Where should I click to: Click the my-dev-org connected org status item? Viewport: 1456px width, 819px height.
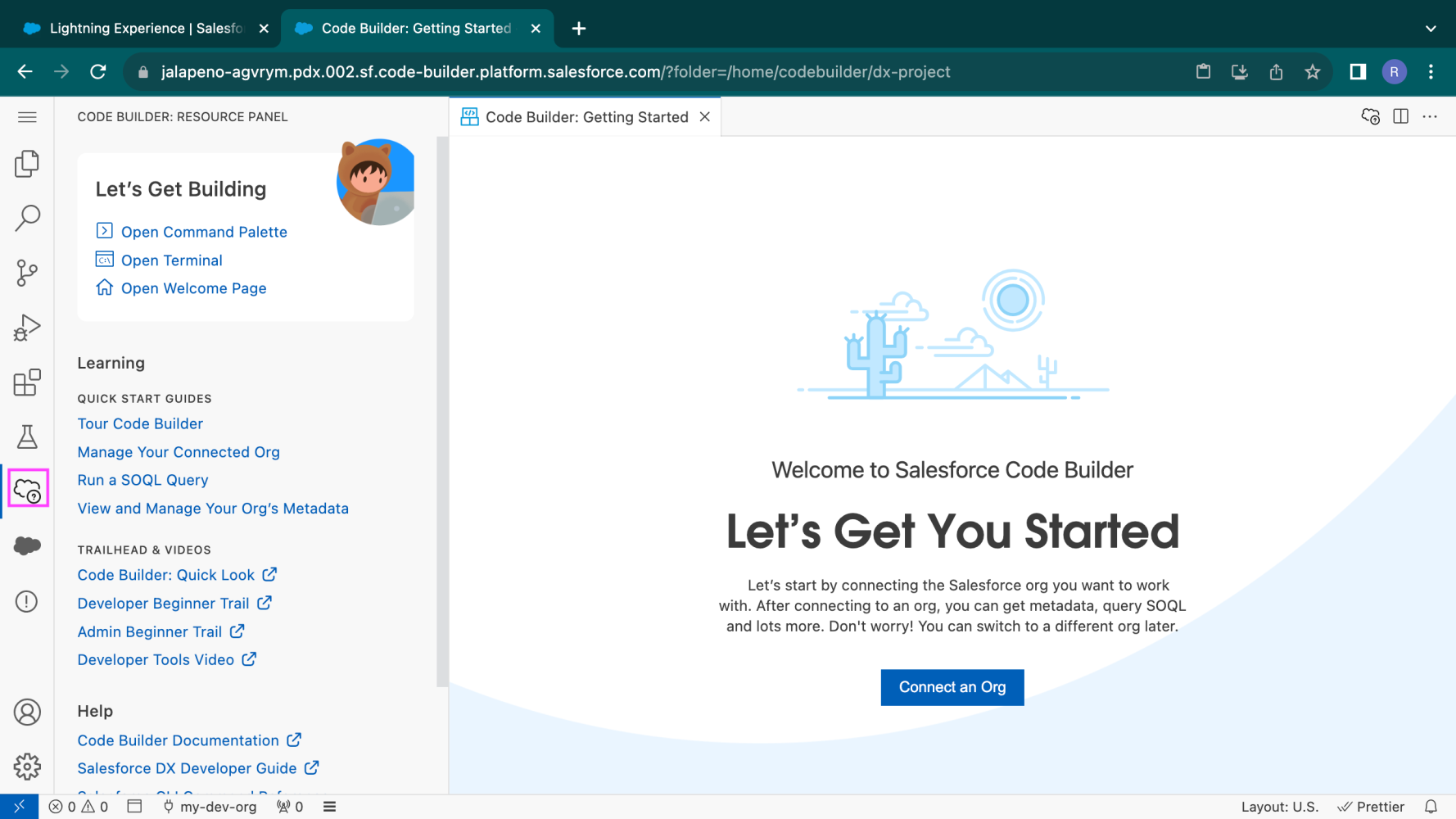(x=210, y=807)
